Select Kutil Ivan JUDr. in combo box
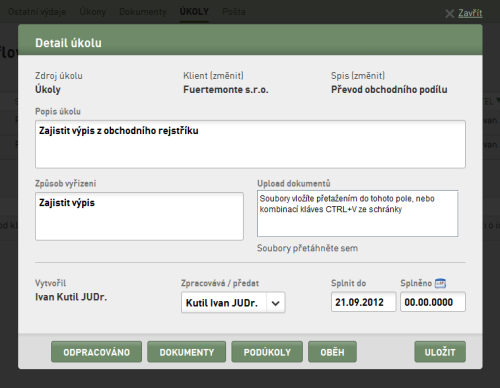Image resolution: width=500 pixels, height=388 pixels. click(233, 303)
